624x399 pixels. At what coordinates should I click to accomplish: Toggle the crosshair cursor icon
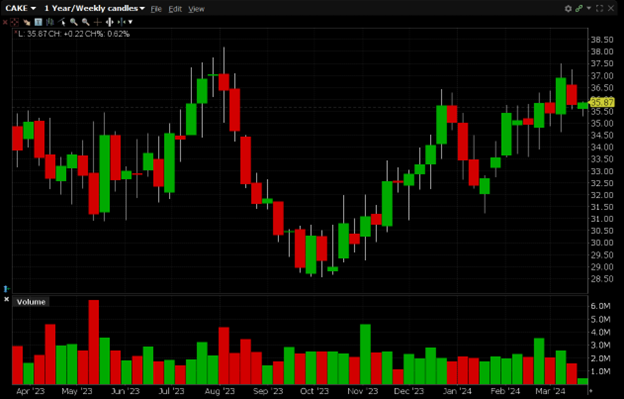pos(98,22)
